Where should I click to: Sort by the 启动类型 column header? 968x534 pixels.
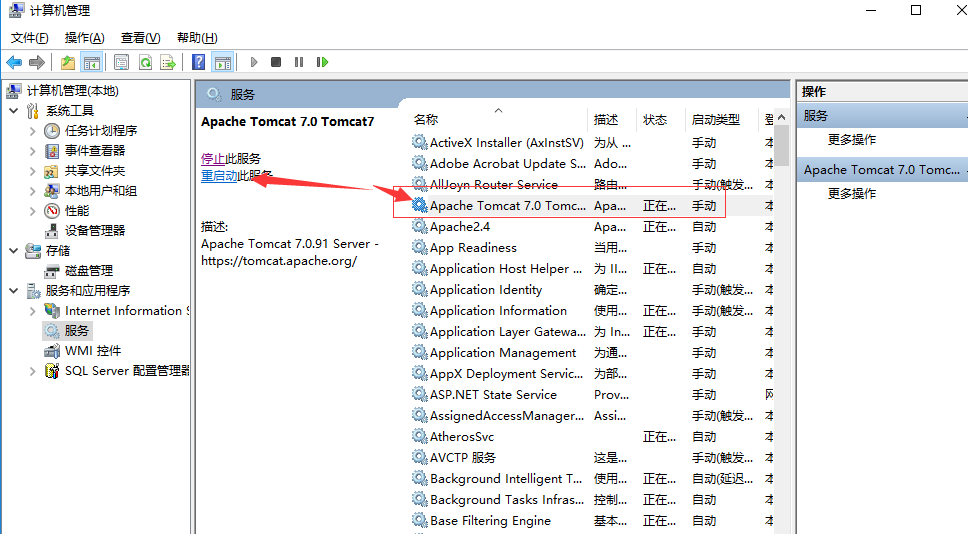(x=721, y=120)
